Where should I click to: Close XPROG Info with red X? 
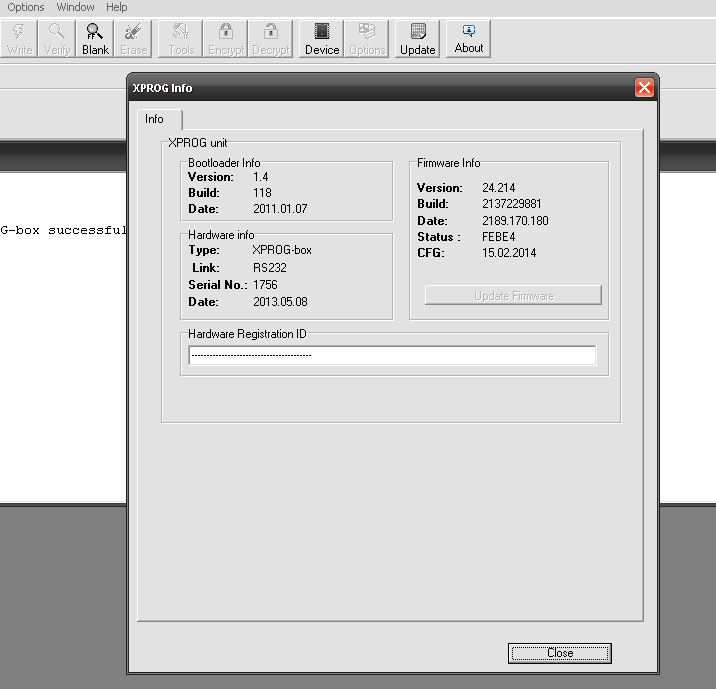644,87
